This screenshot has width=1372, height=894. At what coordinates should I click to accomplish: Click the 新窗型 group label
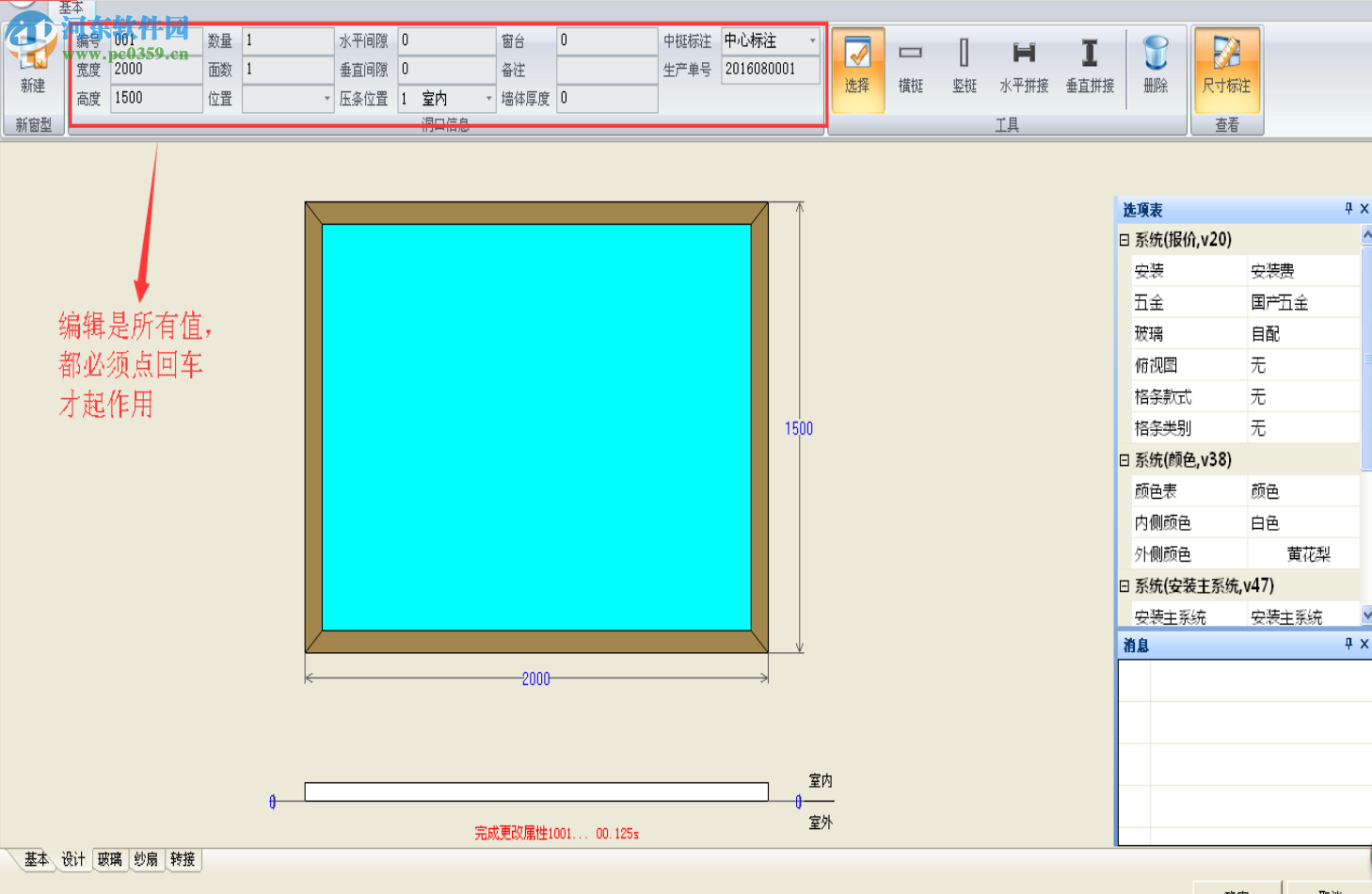pyautogui.click(x=34, y=125)
